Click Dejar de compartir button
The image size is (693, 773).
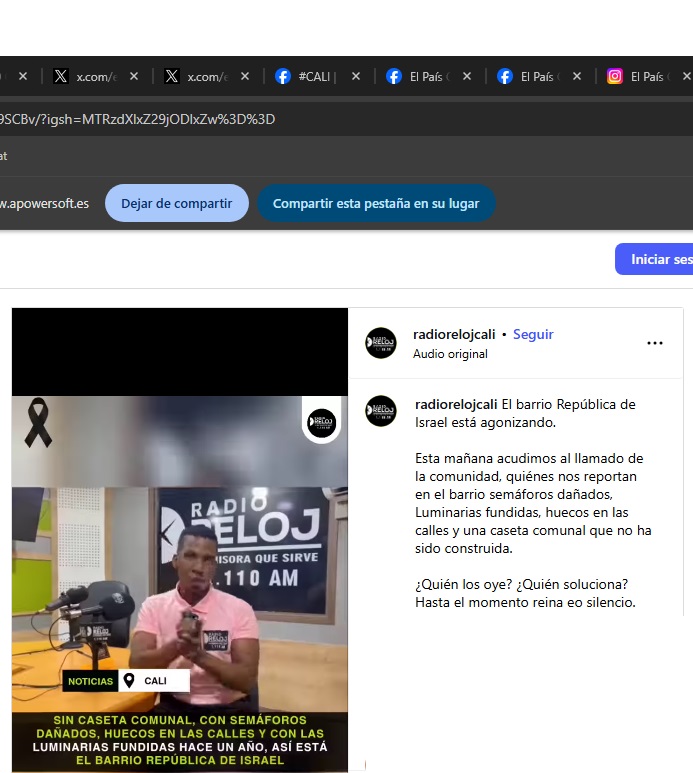[176, 203]
